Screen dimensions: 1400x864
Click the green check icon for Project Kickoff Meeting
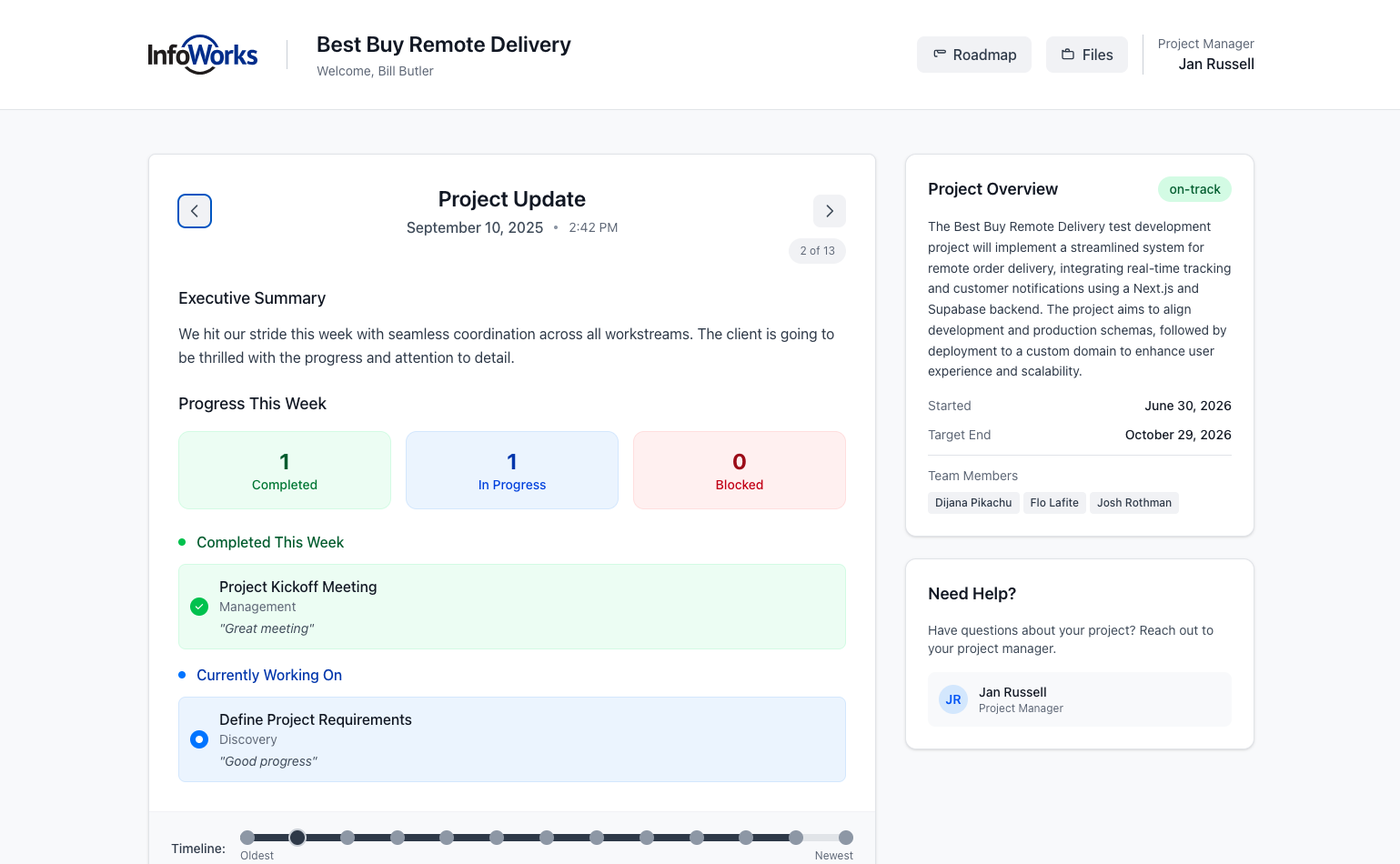199,607
